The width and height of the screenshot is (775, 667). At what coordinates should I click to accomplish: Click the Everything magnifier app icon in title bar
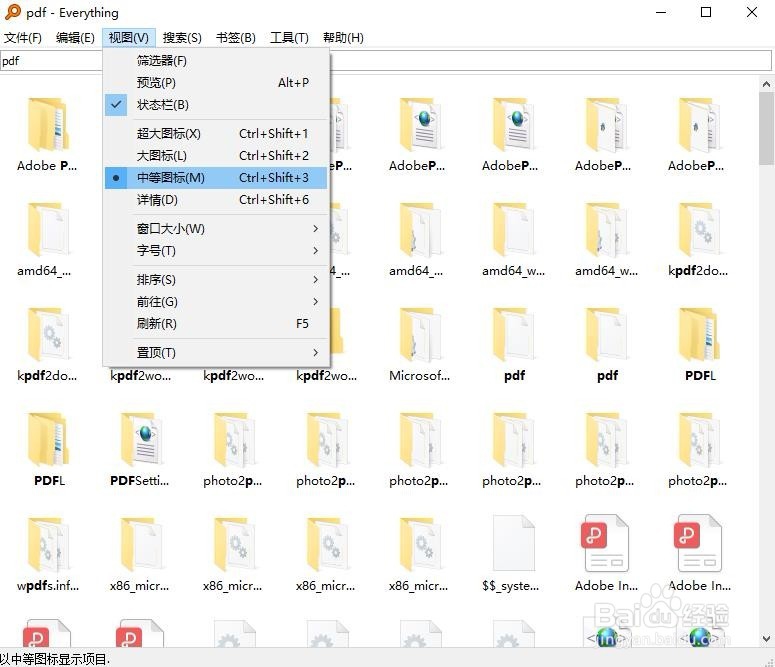point(13,12)
